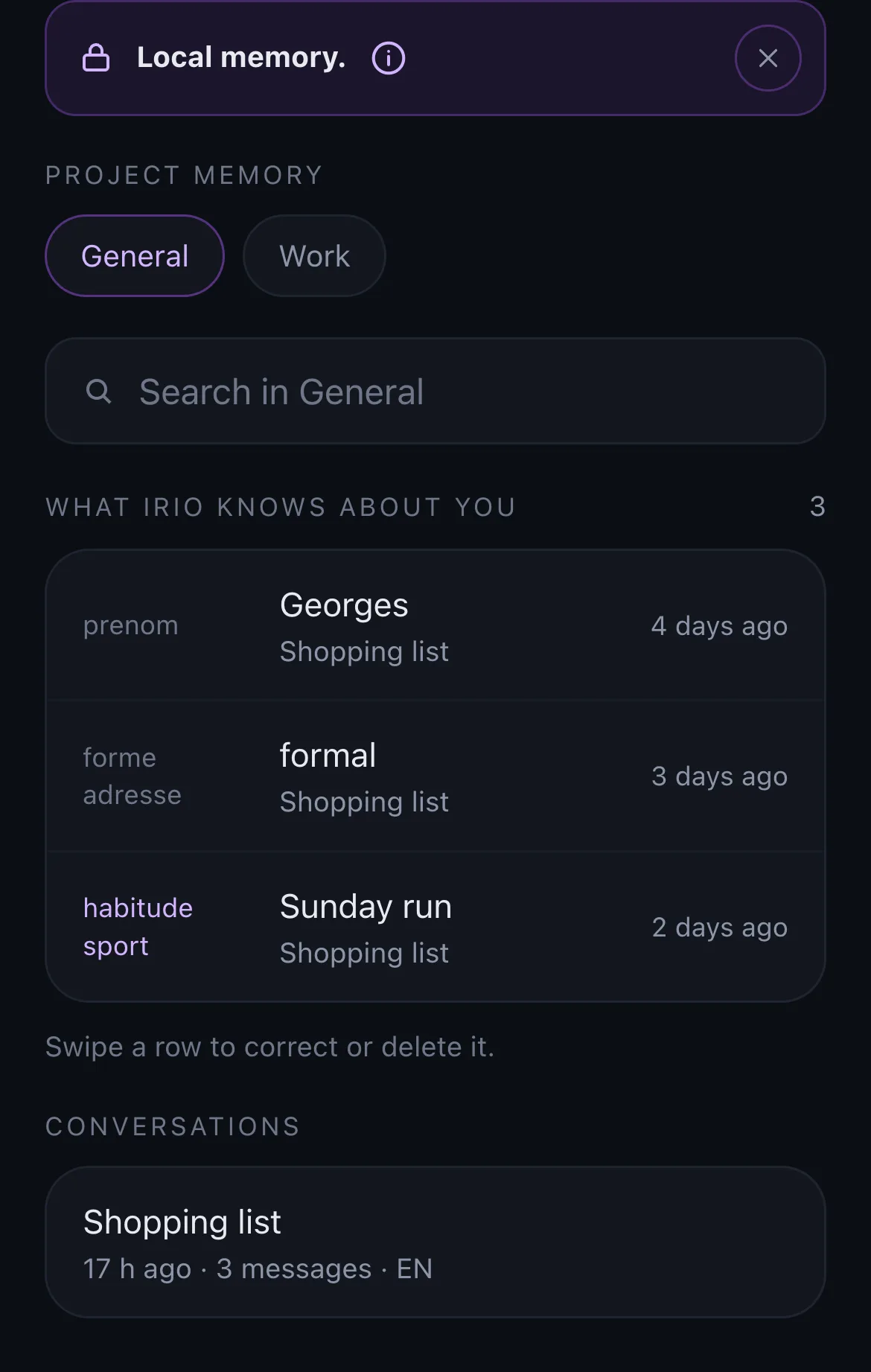The width and height of the screenshot is (871, 1372).
Task: Click the forme adresse key label
Action: pyautogui.click(x=132, y=776)
